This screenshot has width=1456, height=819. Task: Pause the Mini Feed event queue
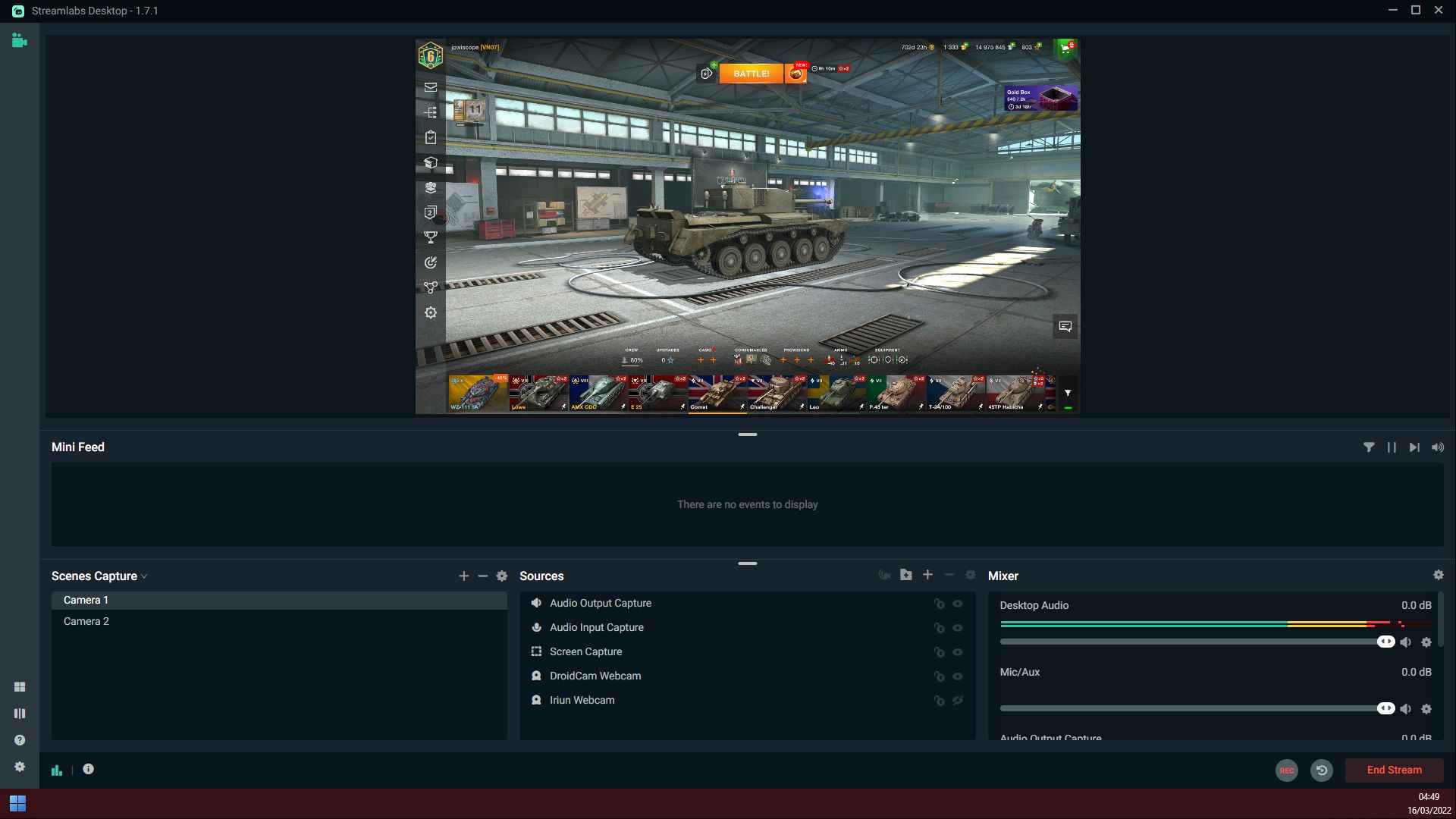tap(1392, 447)
